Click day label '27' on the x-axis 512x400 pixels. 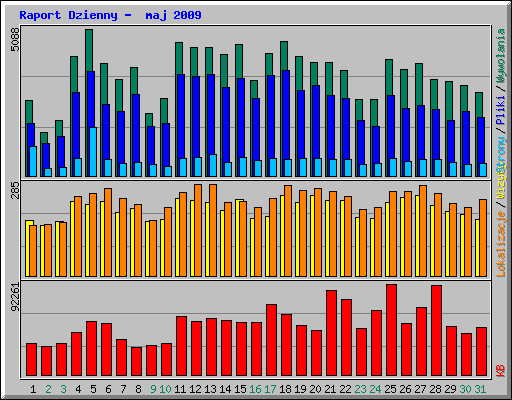coord(420,389)
